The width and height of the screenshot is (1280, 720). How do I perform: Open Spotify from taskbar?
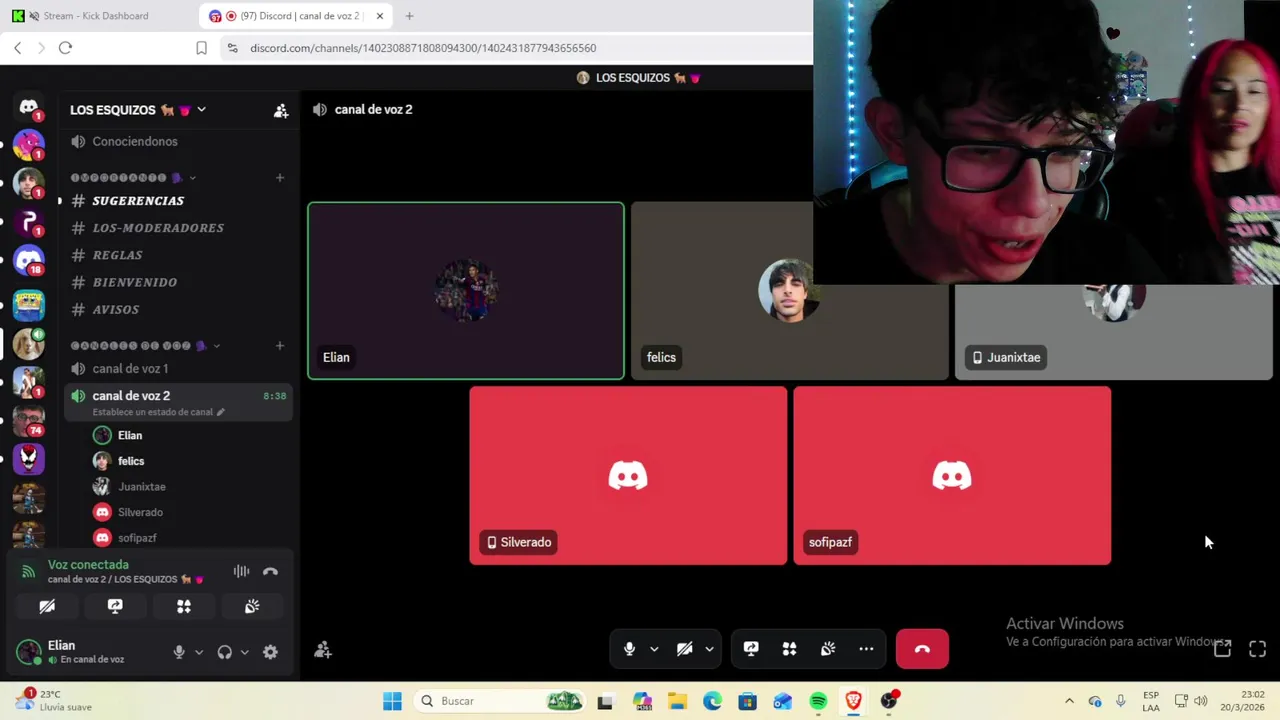point(818,701)
